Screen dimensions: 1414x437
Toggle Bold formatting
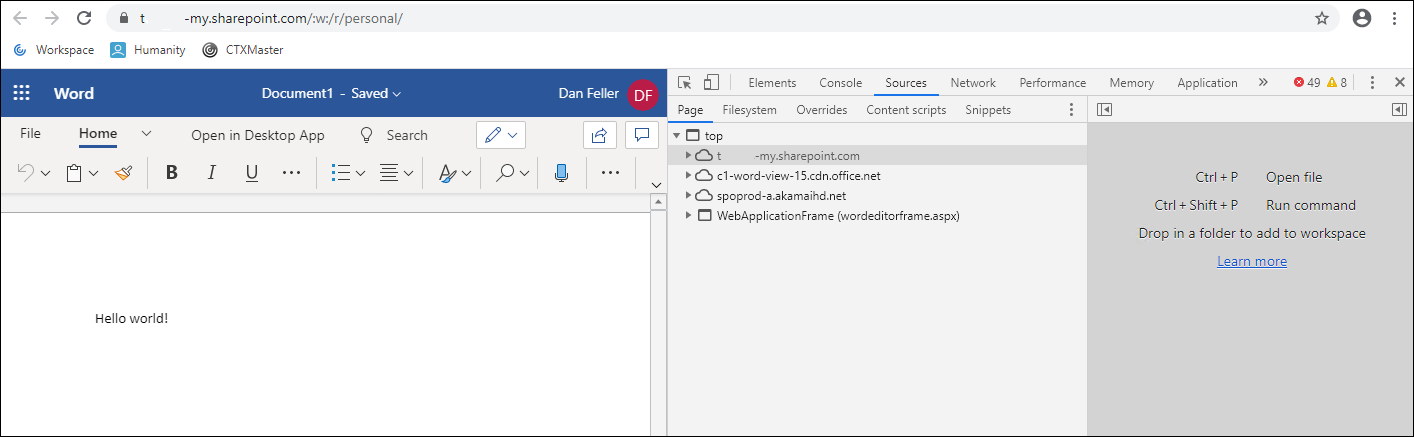point(172,173)
